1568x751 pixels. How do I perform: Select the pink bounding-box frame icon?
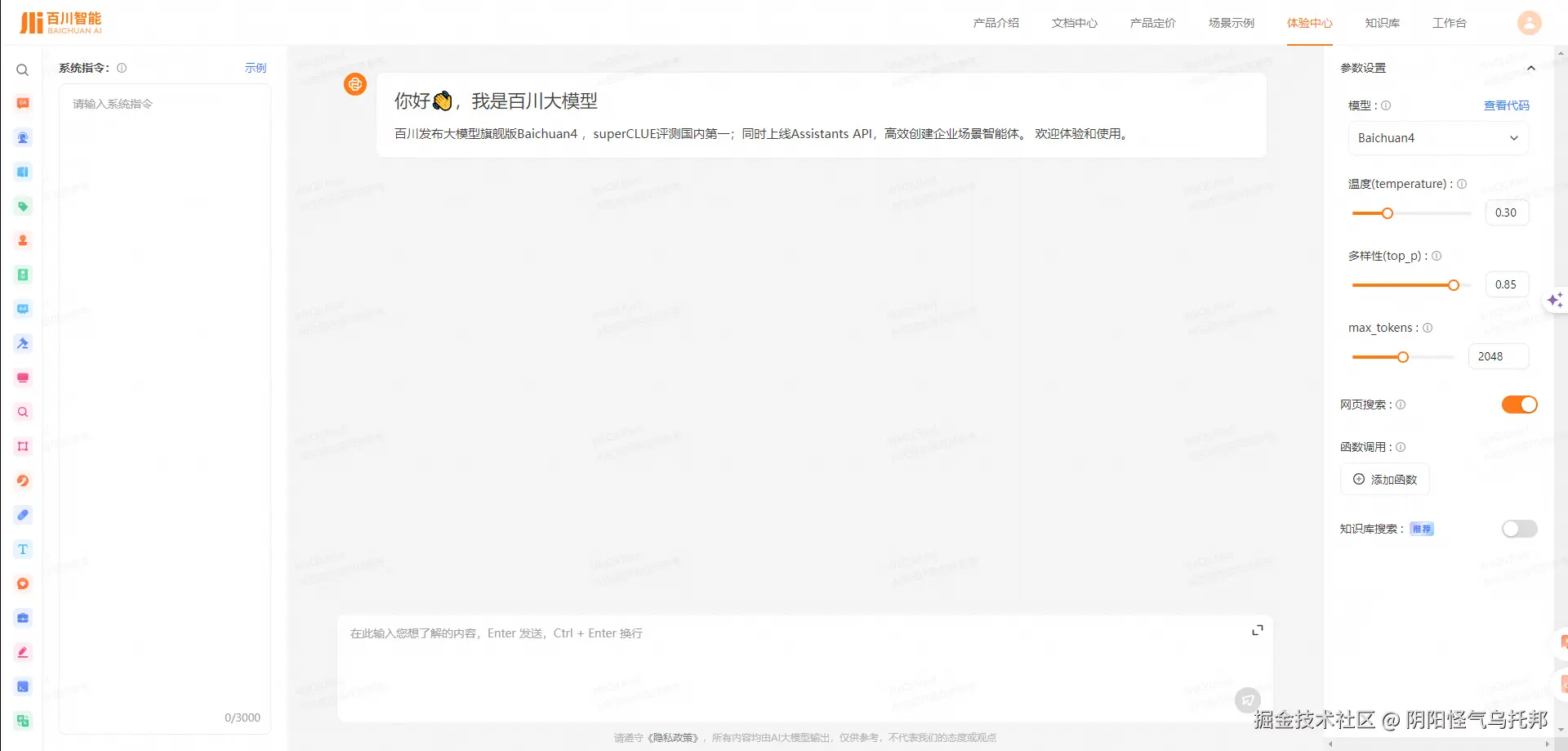(23, 446)
